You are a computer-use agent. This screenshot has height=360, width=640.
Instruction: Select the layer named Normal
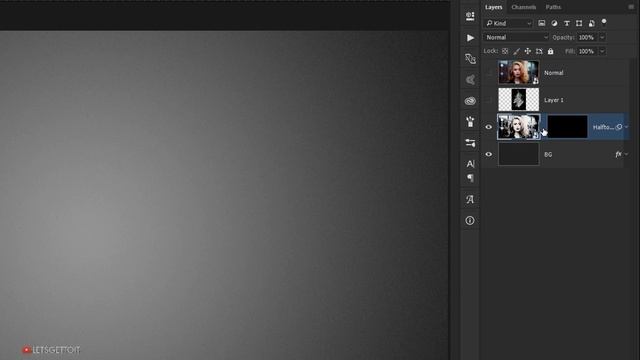click(x=553, y=73)
